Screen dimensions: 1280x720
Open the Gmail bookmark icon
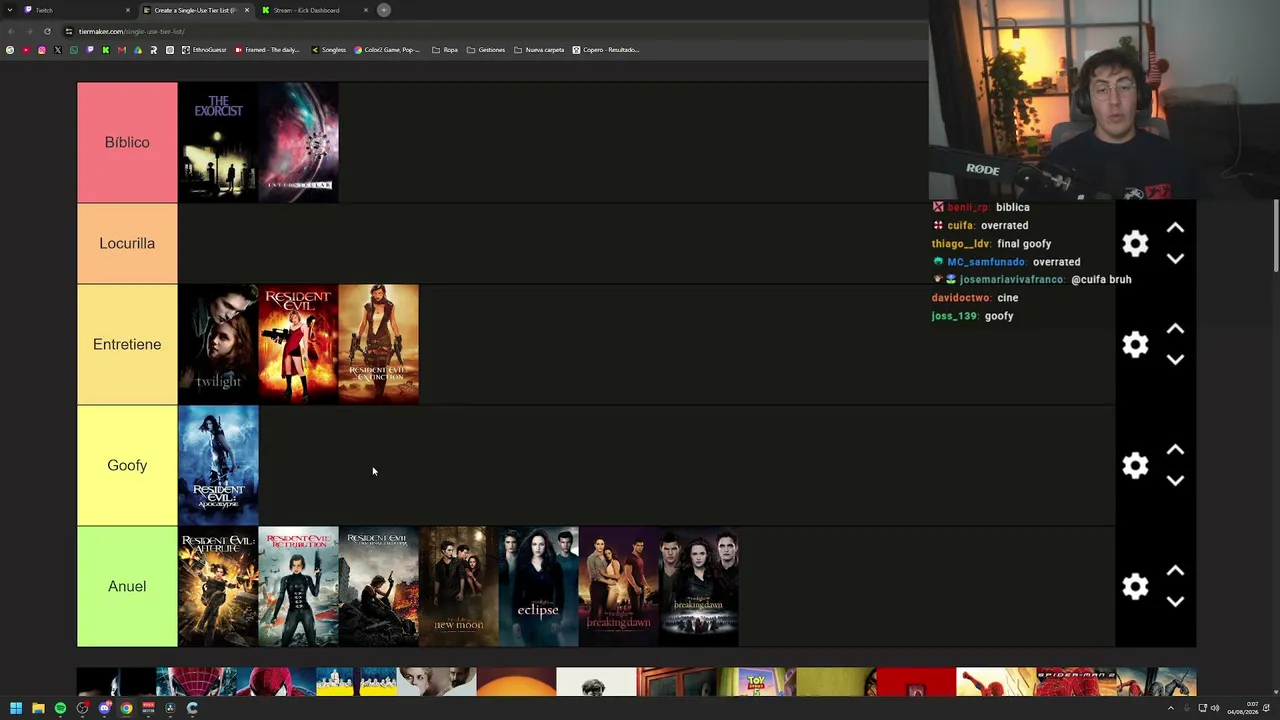coord(122,50)
